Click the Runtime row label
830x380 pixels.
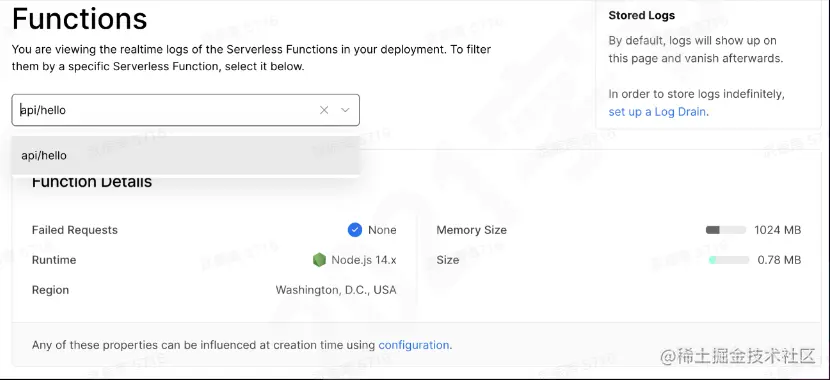[54, 260]
